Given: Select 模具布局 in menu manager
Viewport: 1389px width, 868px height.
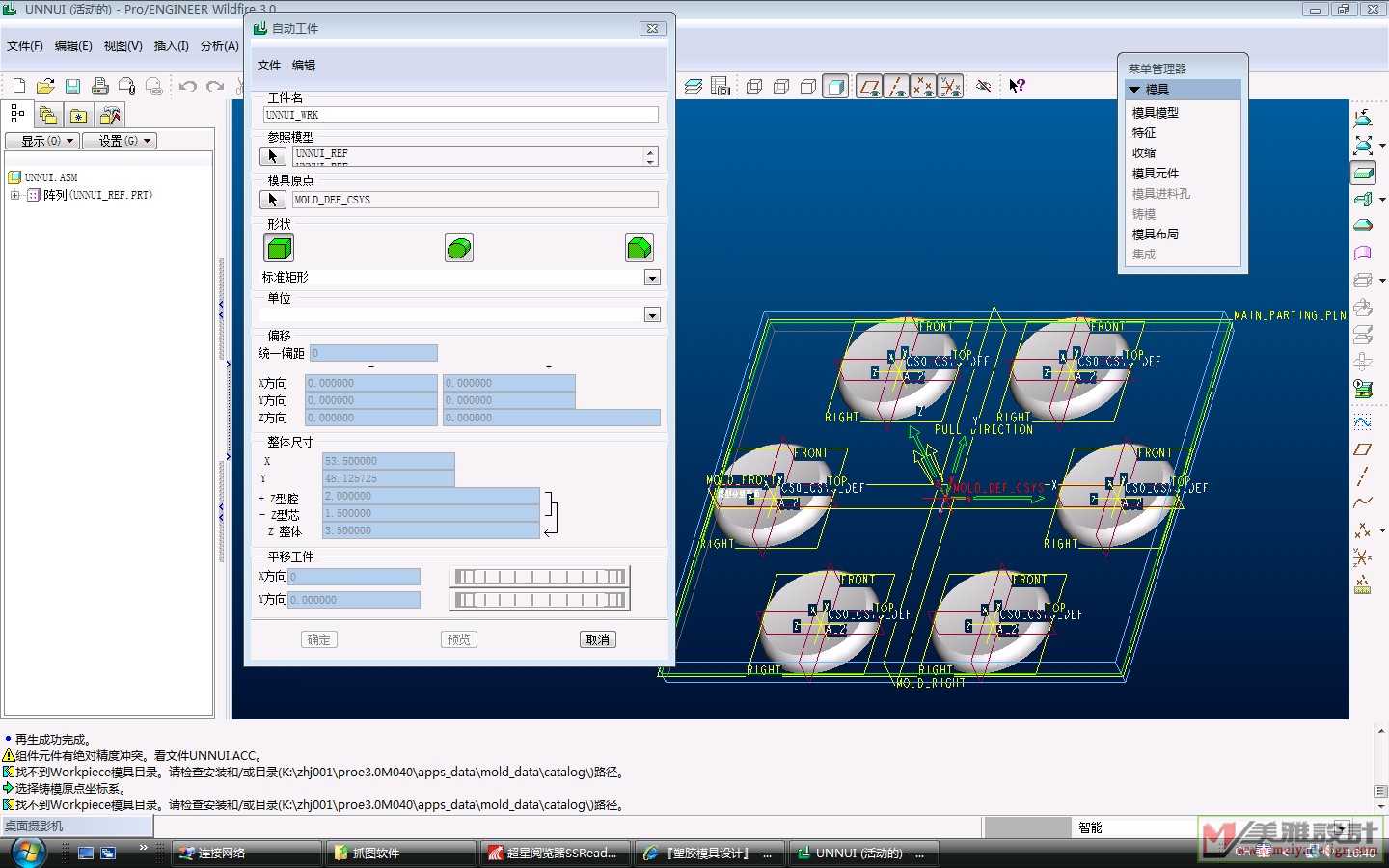Looking at the screenshot, I should click(x=1156, y=234).
